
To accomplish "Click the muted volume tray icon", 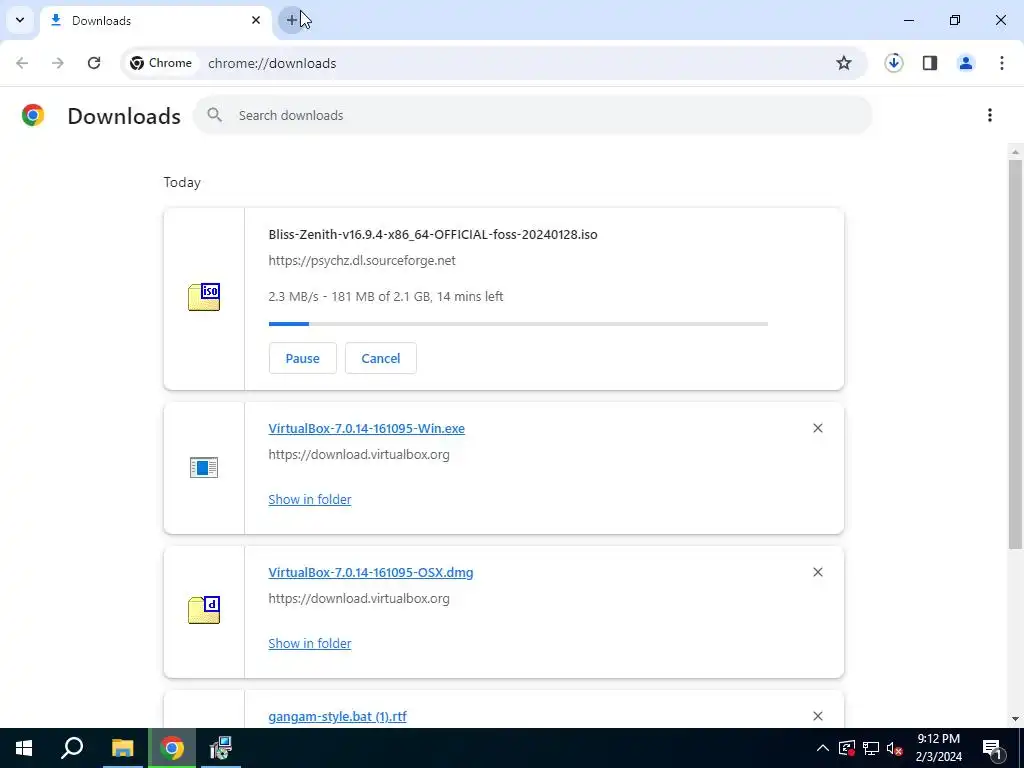I will pyautogui.click(x=895, y=748).
